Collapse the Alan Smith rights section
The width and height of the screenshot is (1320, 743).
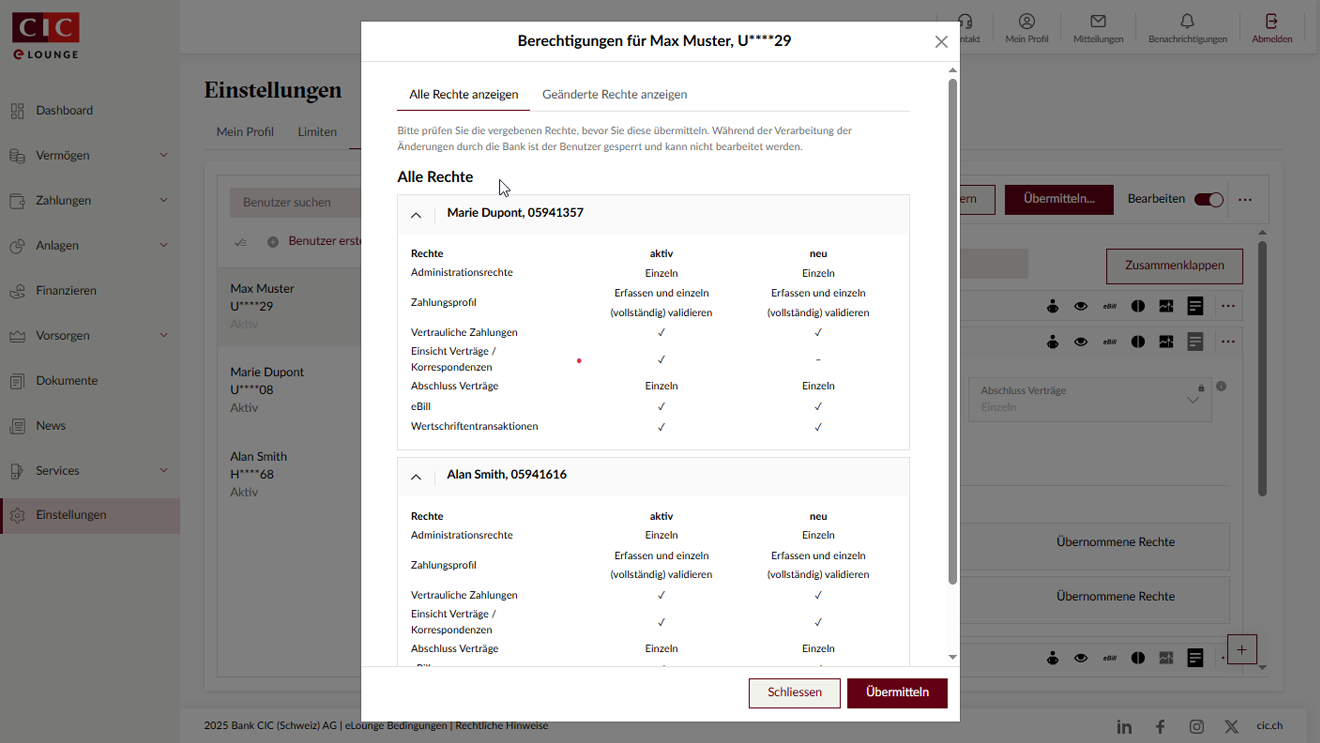416,477
